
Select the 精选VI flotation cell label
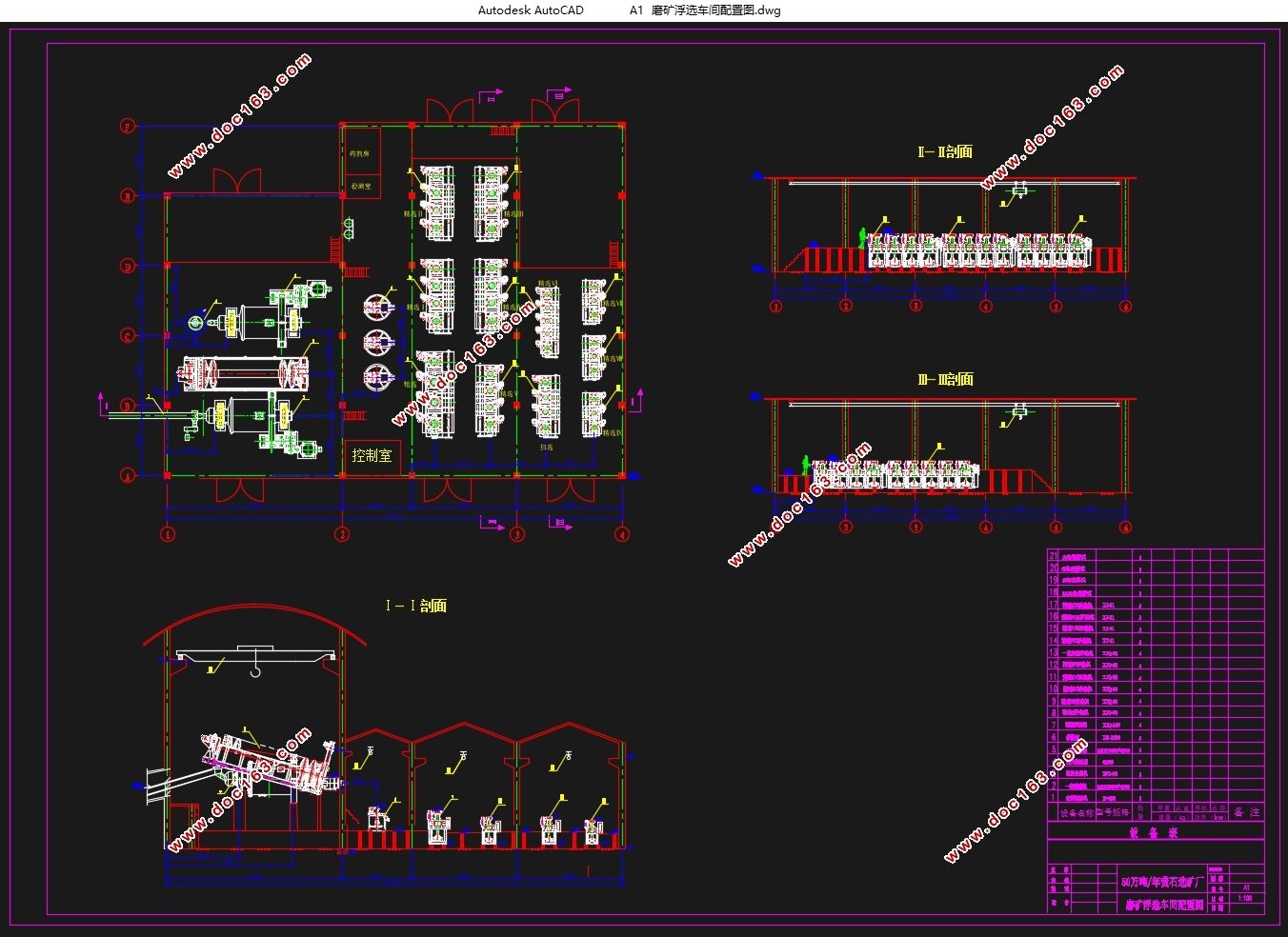point(549,282)
